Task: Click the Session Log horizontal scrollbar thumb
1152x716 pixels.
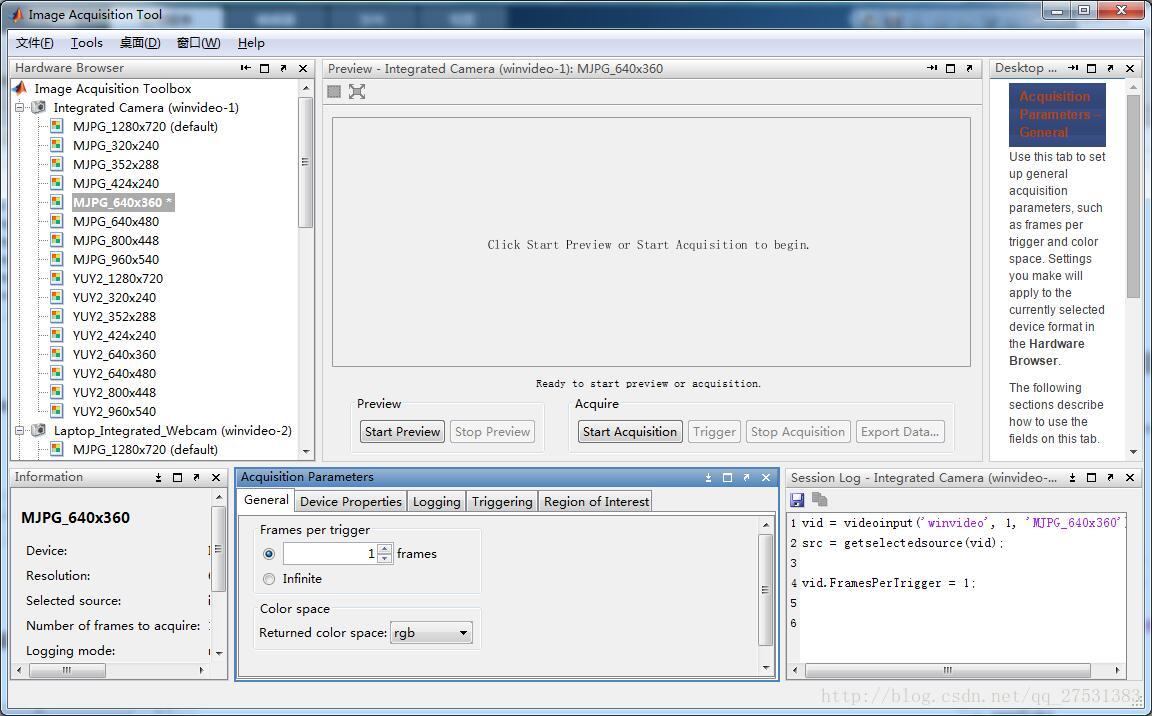Action: 948,670
